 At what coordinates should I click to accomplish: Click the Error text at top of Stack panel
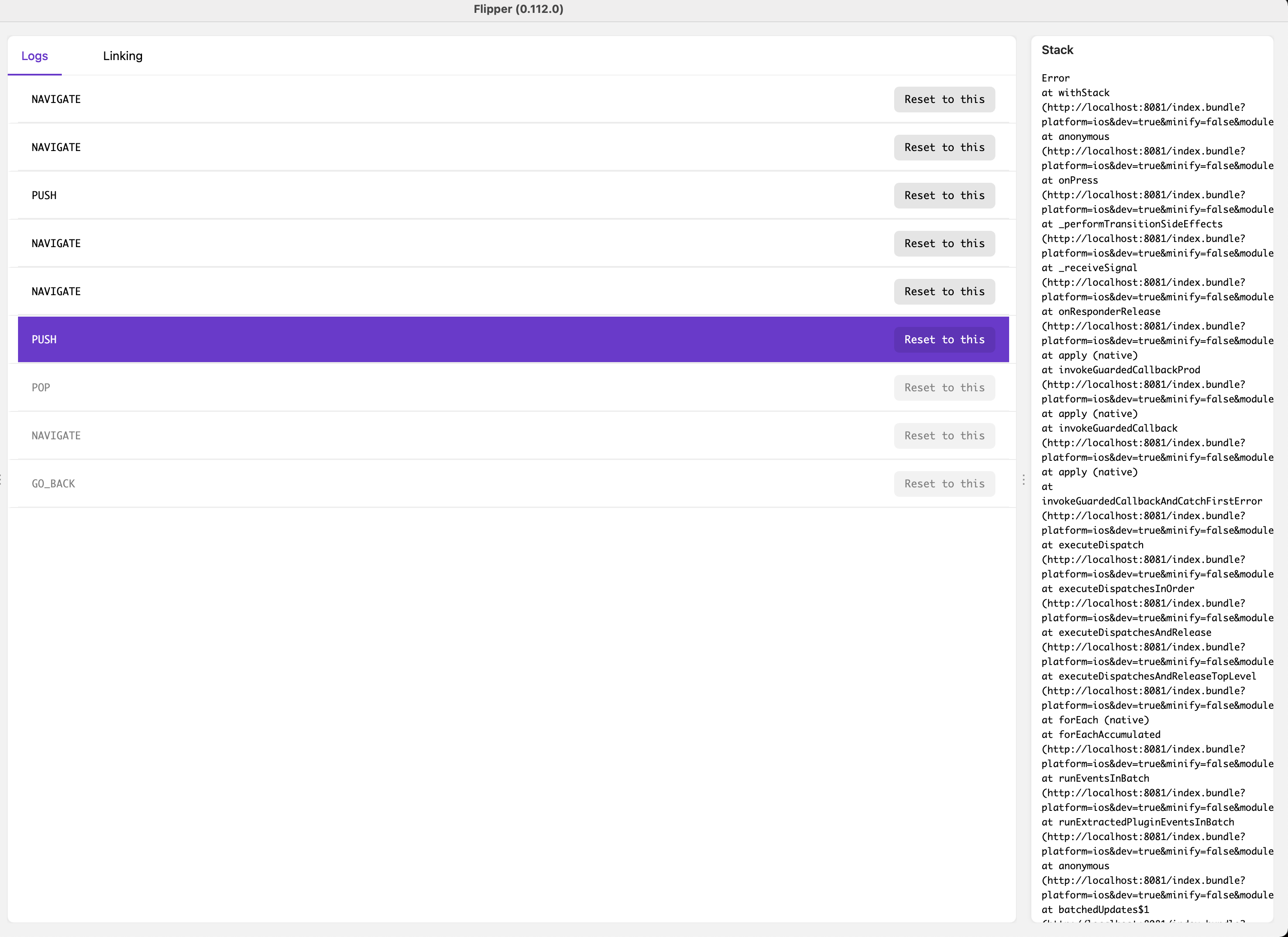(1055, 78)
